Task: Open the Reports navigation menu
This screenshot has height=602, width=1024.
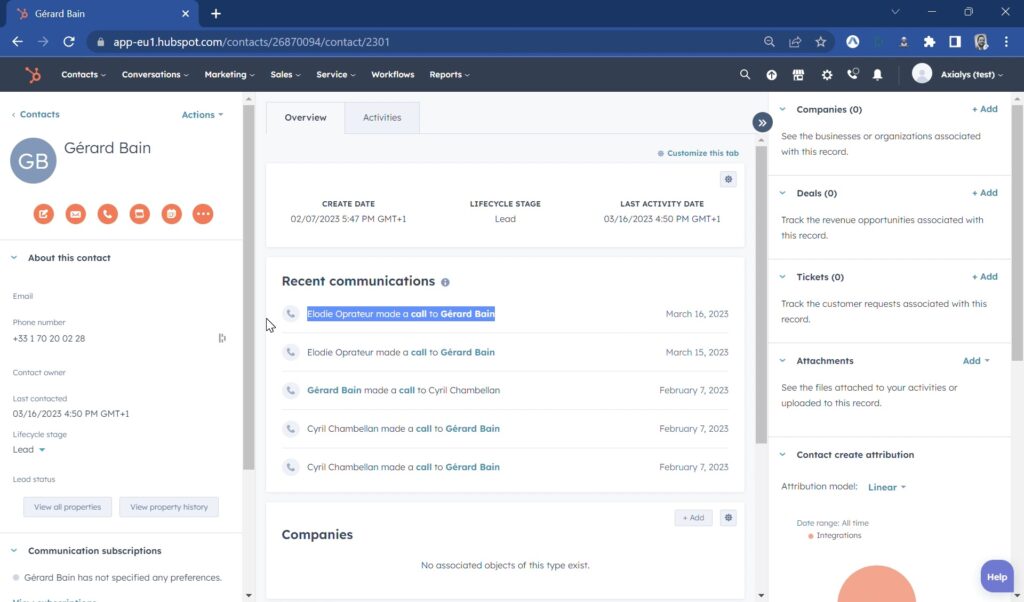Action: coord(449,74)
